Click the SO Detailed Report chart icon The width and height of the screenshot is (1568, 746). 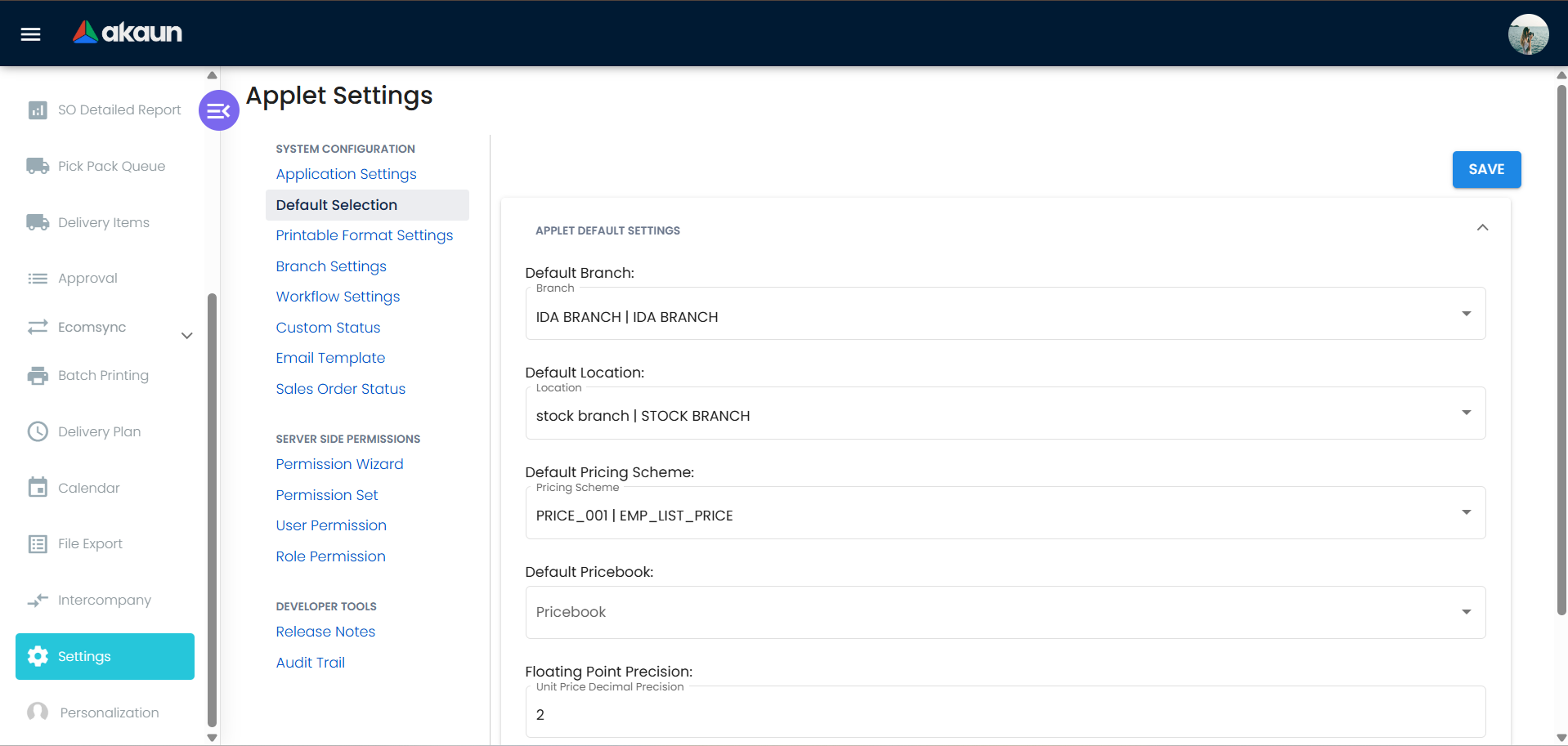38,110
